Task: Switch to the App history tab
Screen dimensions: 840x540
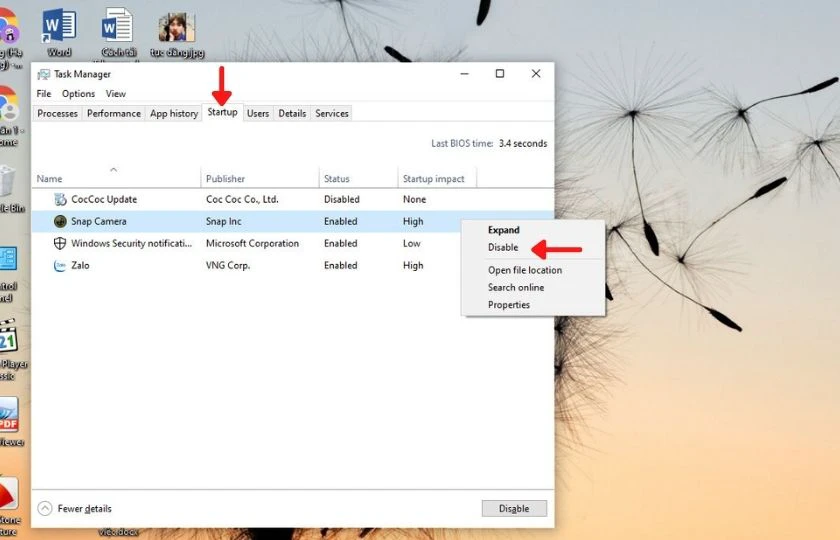Action: coord(174,114)
